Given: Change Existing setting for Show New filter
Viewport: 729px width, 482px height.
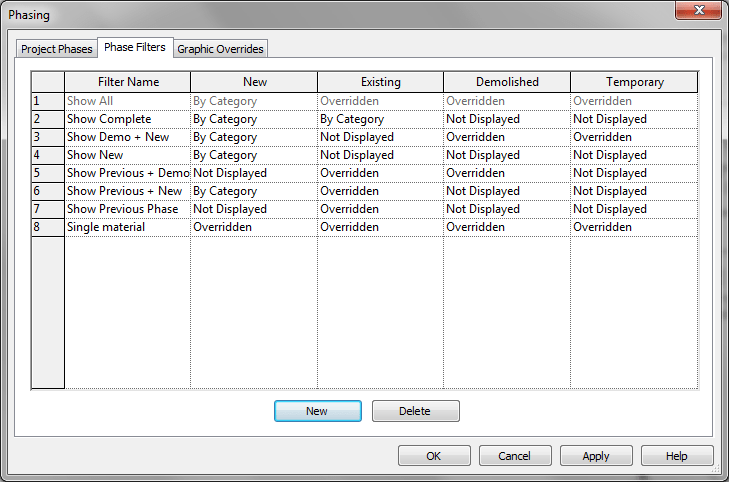Looking at the screenshot, I should (x=380, y=155).
